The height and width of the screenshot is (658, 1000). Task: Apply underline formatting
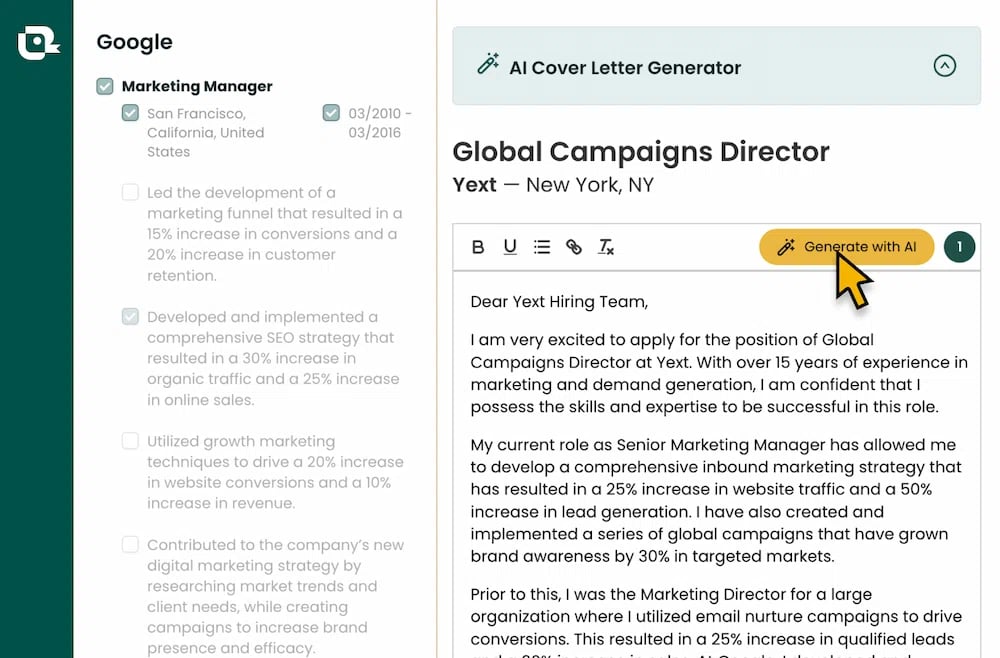click(510, 247)
